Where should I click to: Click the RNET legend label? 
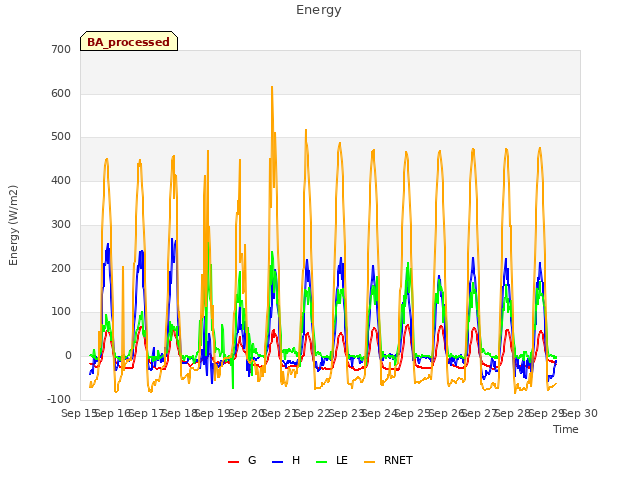[398, 460]
